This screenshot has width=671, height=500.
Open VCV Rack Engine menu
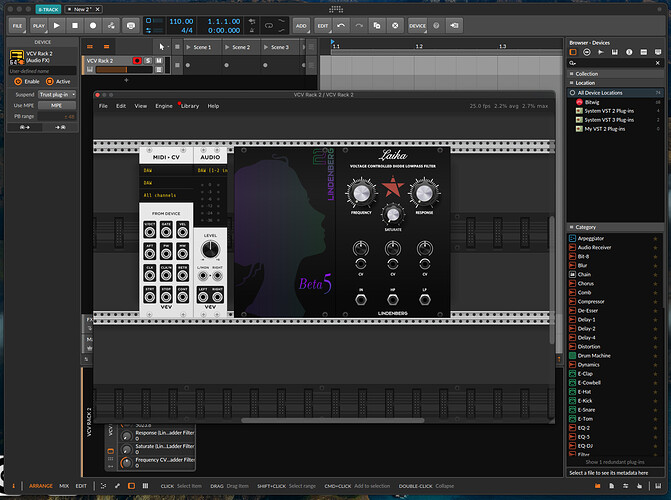pos(164,106)
